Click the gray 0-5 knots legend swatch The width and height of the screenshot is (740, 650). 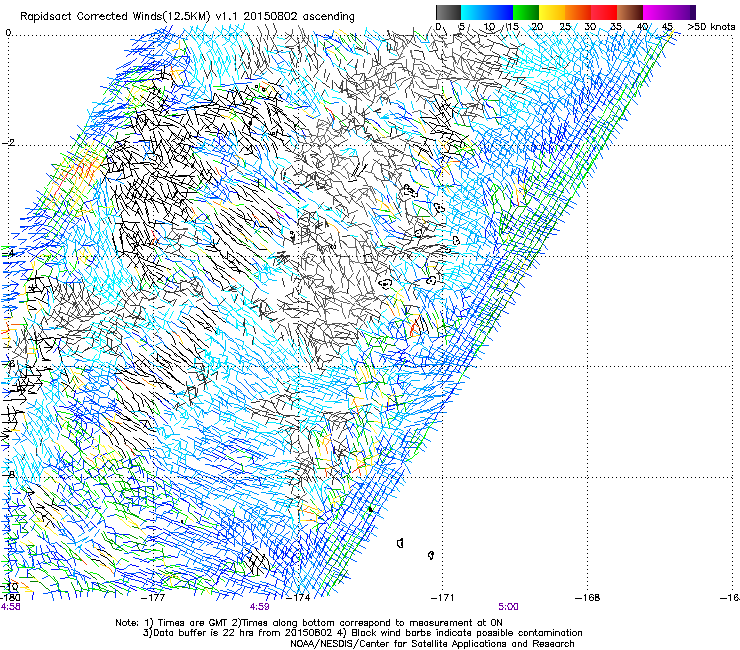448,12
